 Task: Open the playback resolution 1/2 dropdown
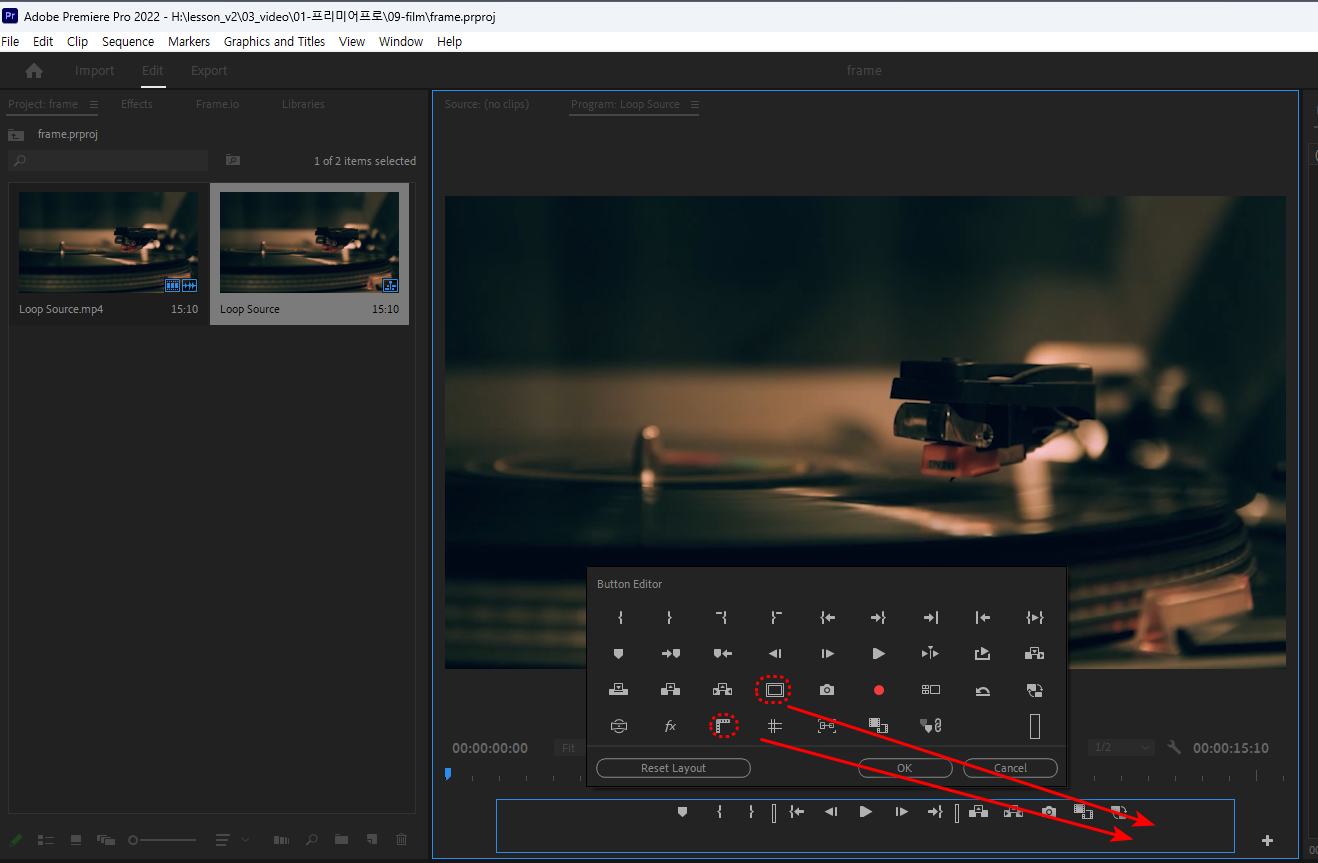(1121, 748)
